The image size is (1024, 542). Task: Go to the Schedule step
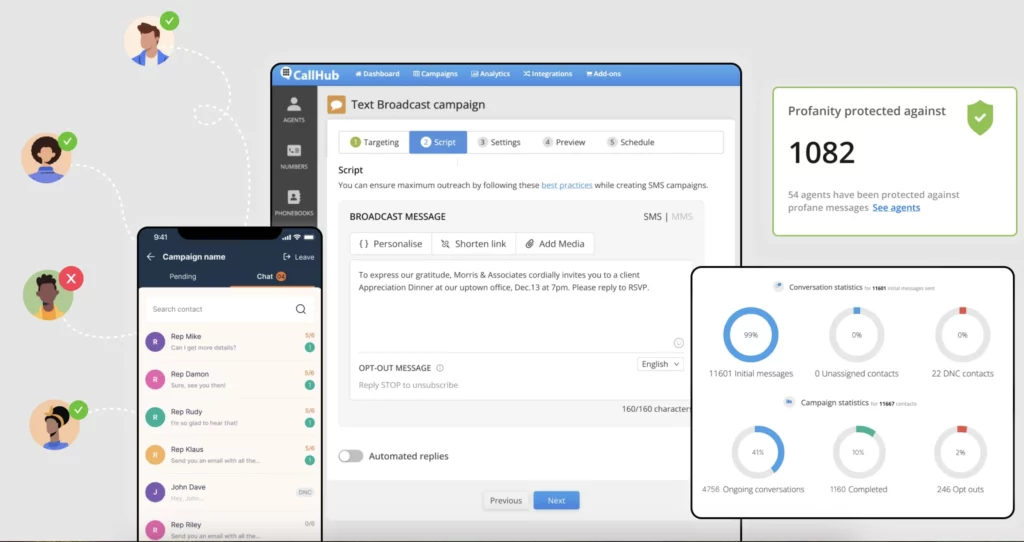coord(631,142)
